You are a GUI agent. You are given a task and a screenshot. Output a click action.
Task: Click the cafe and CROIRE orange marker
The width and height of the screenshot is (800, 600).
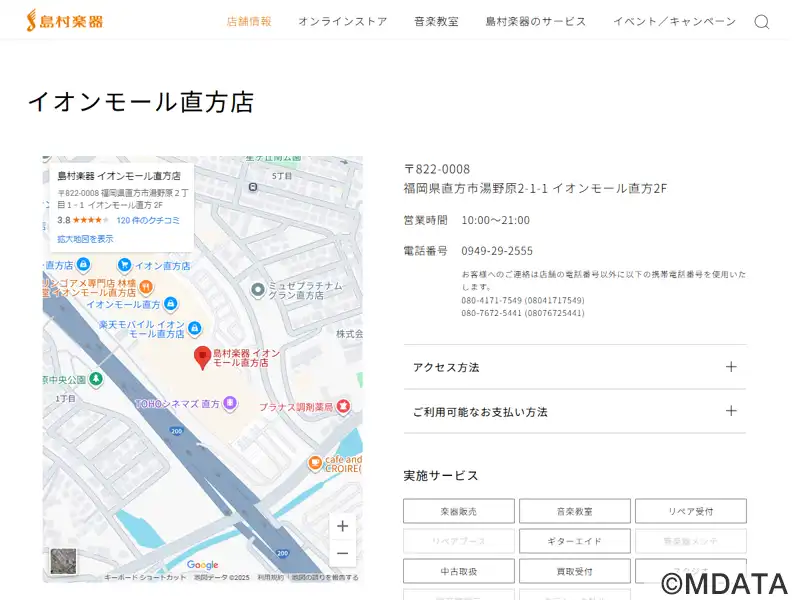click(315, 463)
